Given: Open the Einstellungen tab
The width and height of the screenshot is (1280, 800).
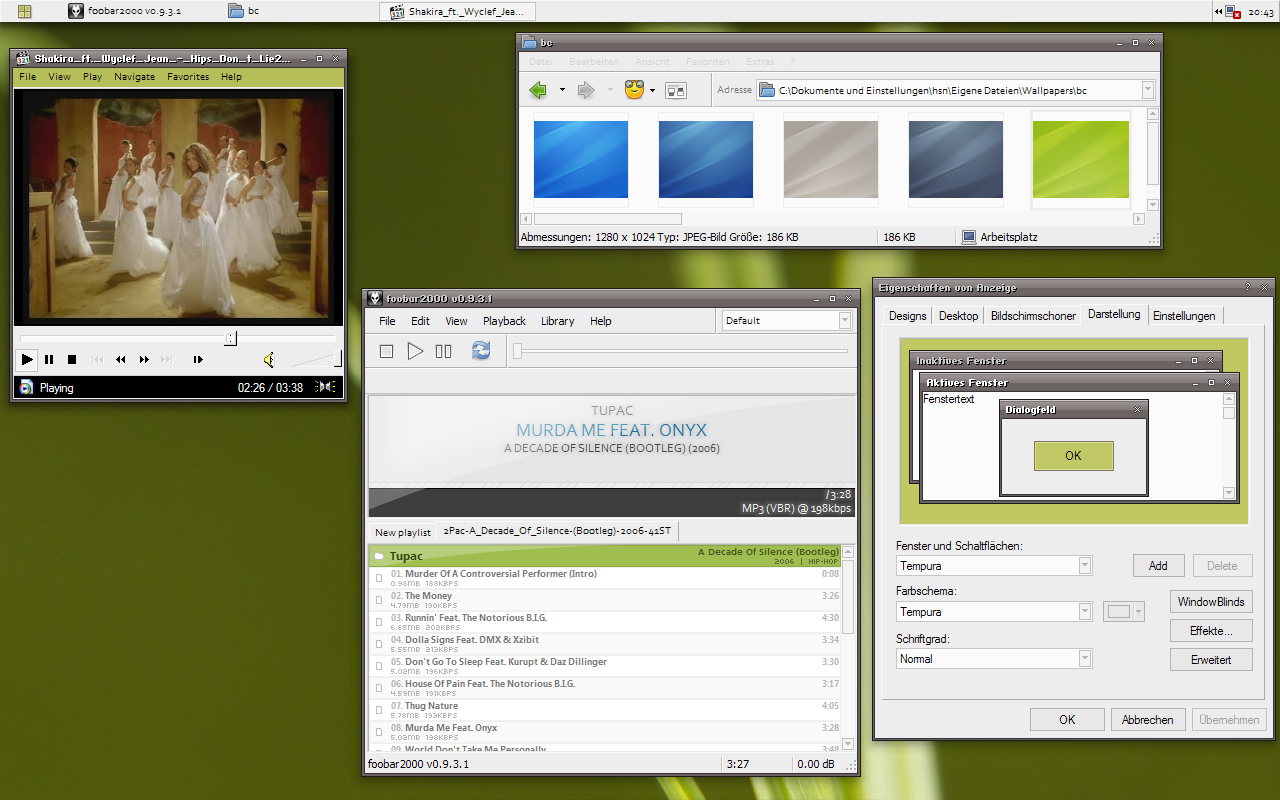Looking at the screenshot, I should (1184, 316).
